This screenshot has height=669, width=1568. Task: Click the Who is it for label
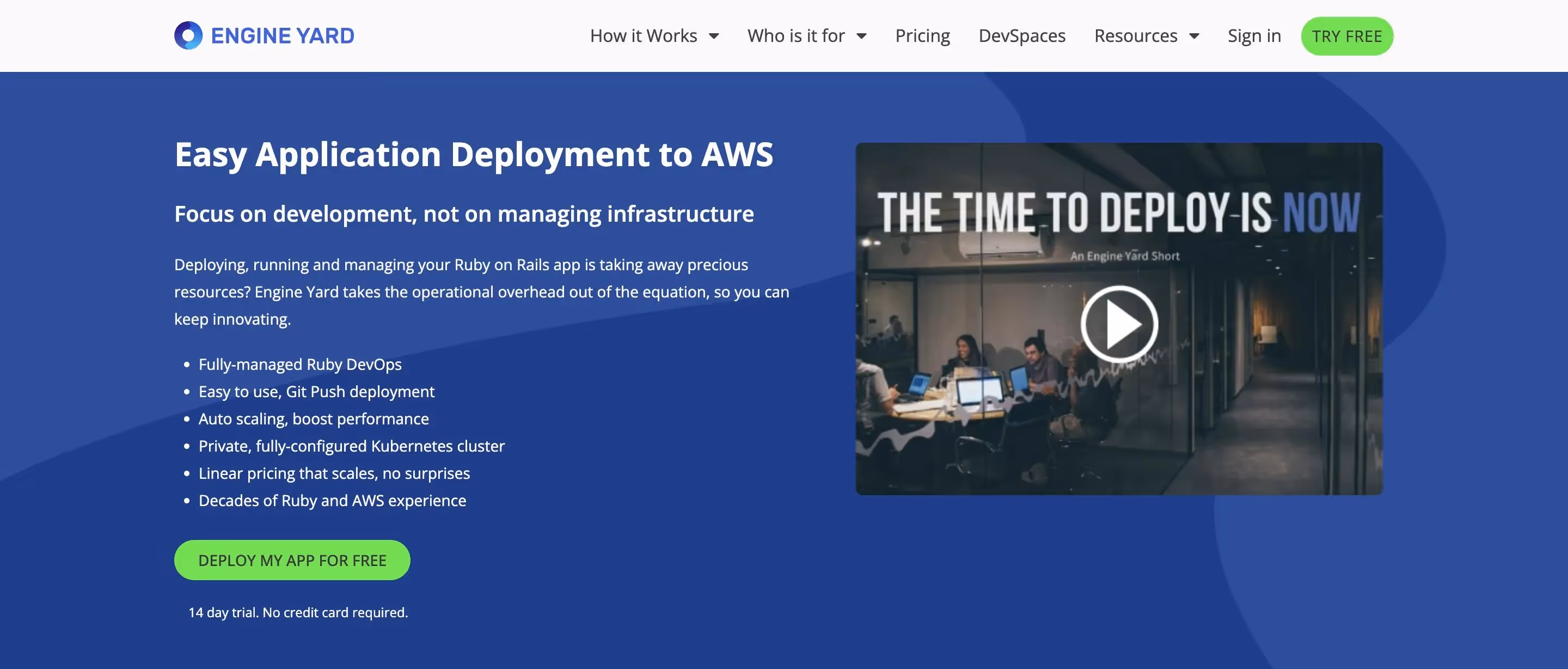(x=795, y=36)
